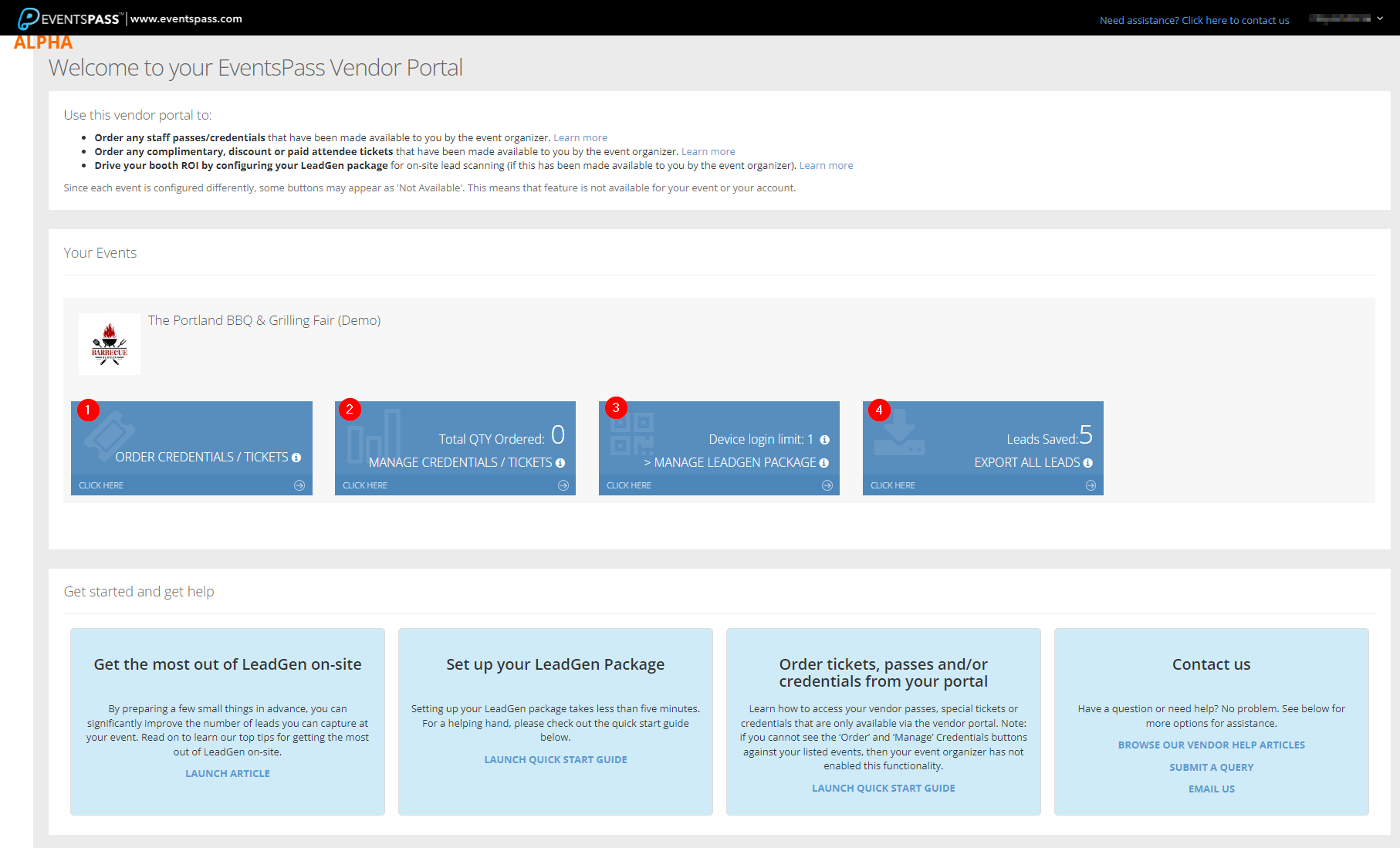
Task: Launch article on LeadGen on-site tips
Action: coord(228,774)
